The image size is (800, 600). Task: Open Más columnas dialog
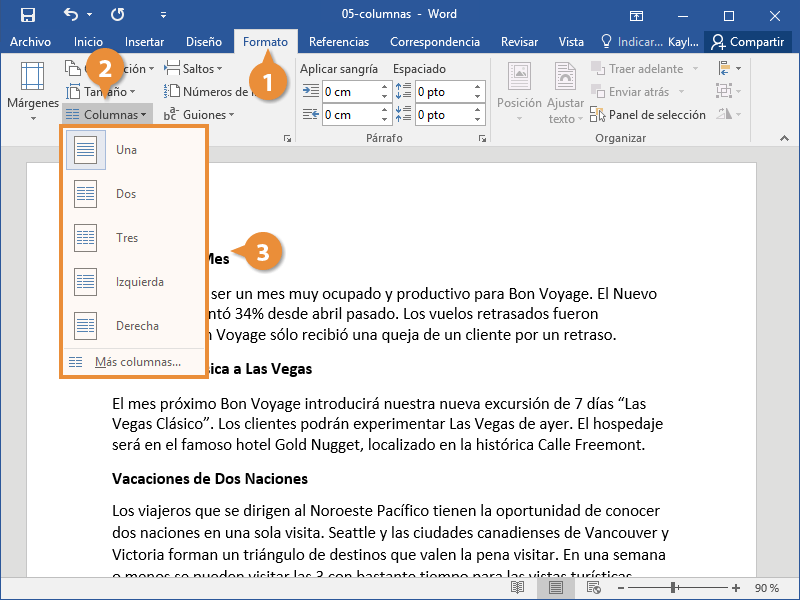(134, 362)
